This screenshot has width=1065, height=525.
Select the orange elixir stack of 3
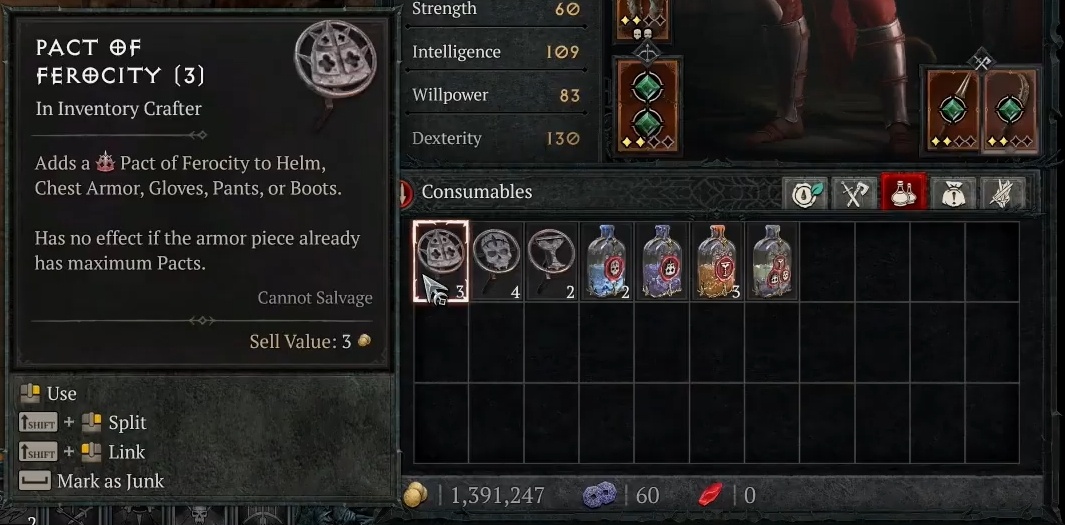tap(717, 261)
